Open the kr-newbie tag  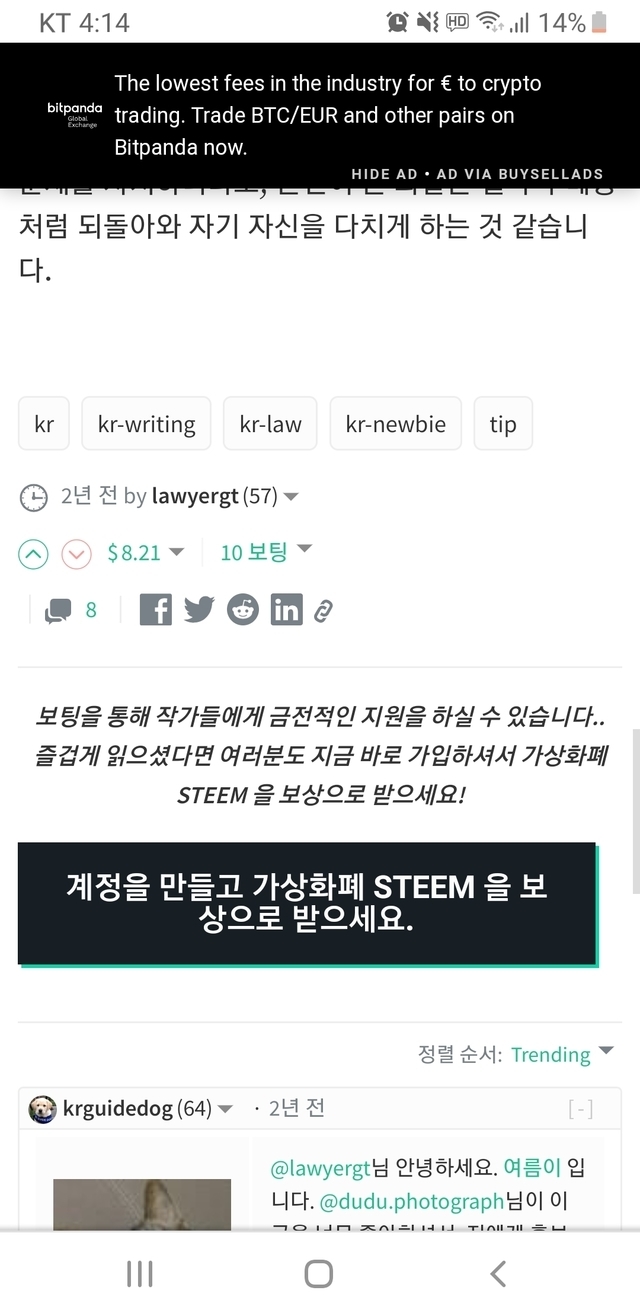396,423
